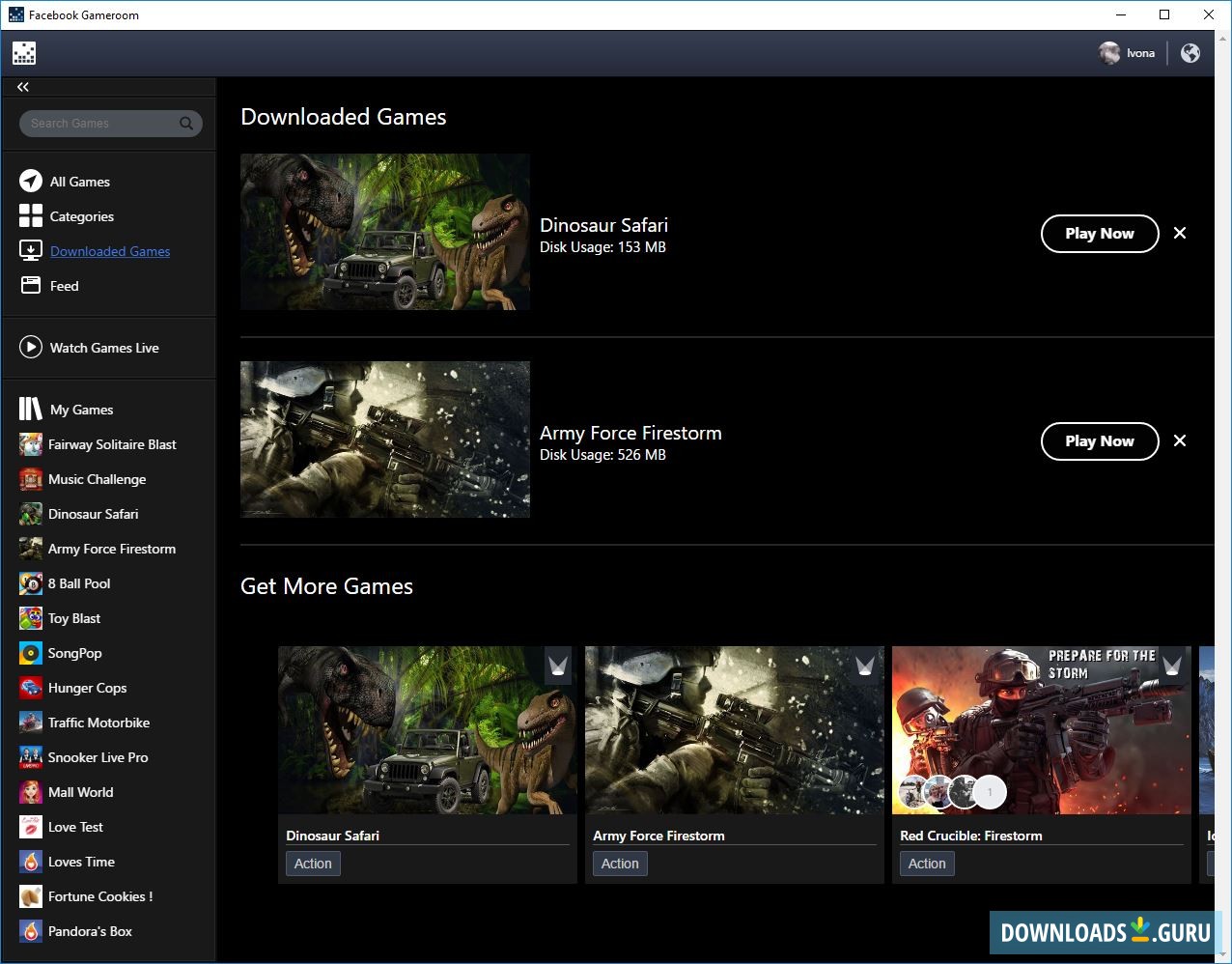Click Dinosaur Safari downloaded game thumbnail
This screenshot has width=1232, height=964.
pyautogui.click(x=385, y=232)
